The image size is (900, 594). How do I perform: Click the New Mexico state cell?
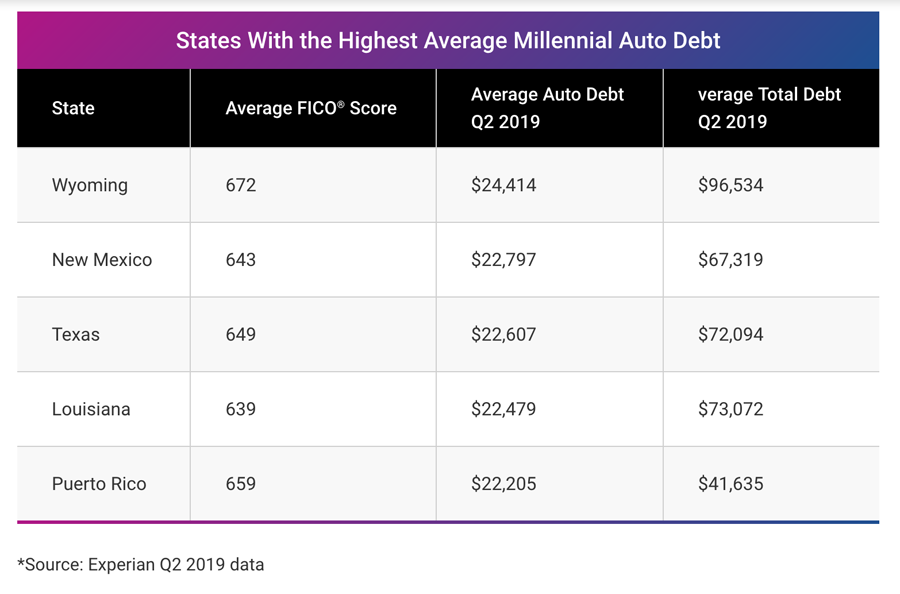coord(102,260)
